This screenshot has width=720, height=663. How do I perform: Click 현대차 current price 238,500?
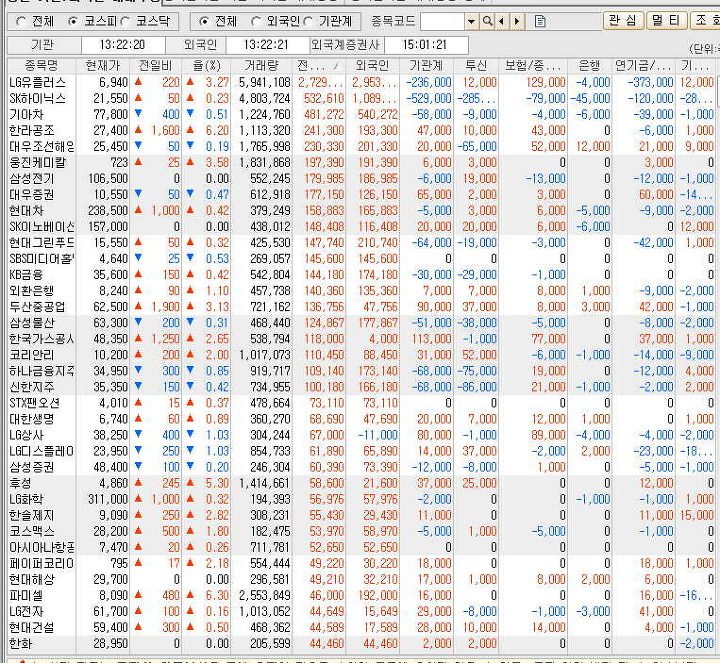coord(108,211)
